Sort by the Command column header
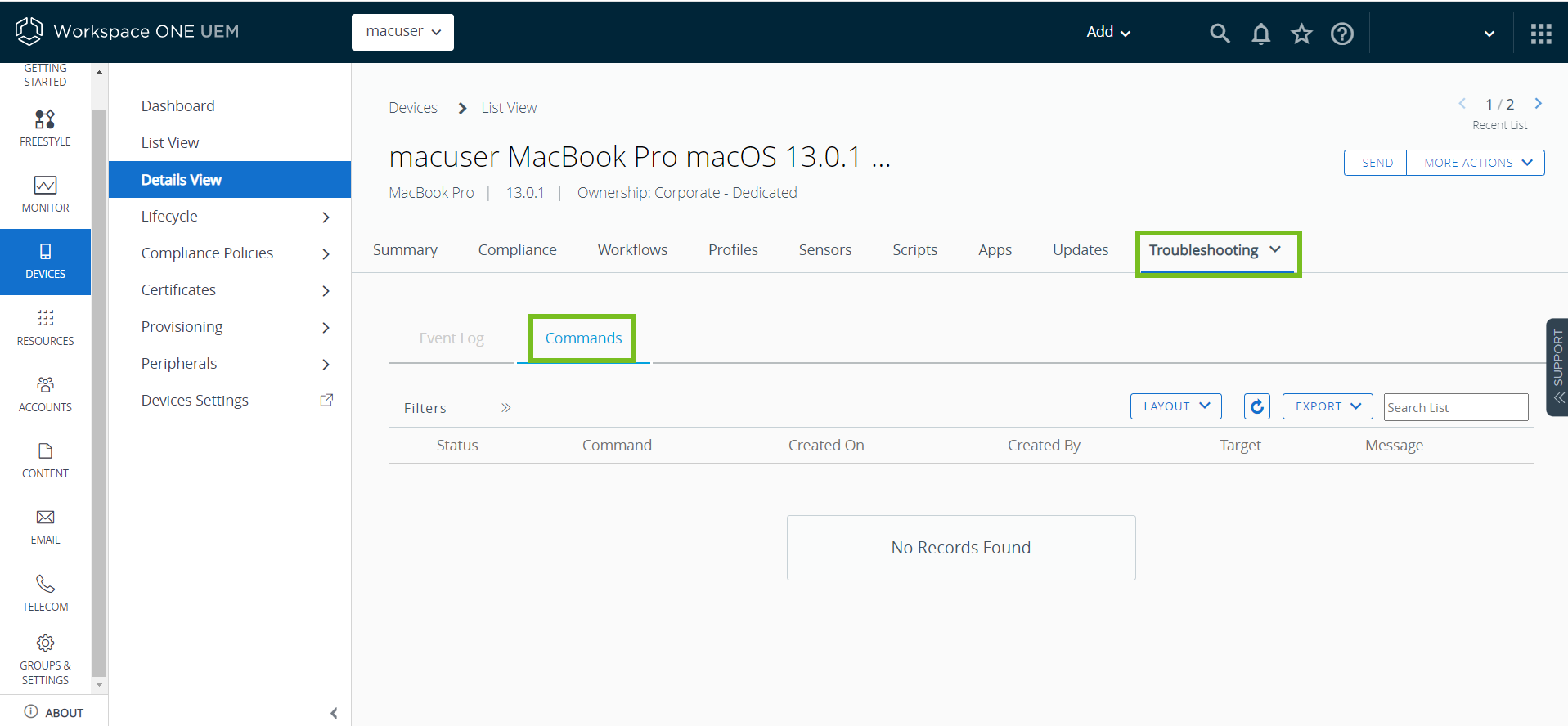Viewport: 1568px width, 726px height. pos(617,446)
